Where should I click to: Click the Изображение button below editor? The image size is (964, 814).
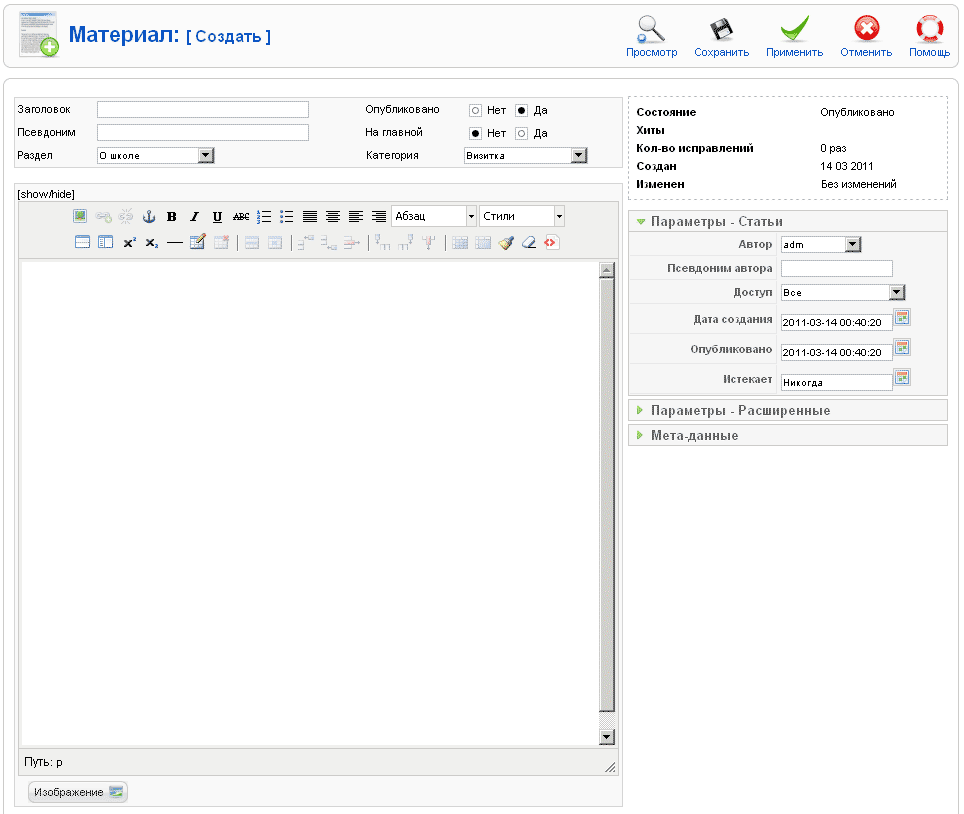point(78,792)
